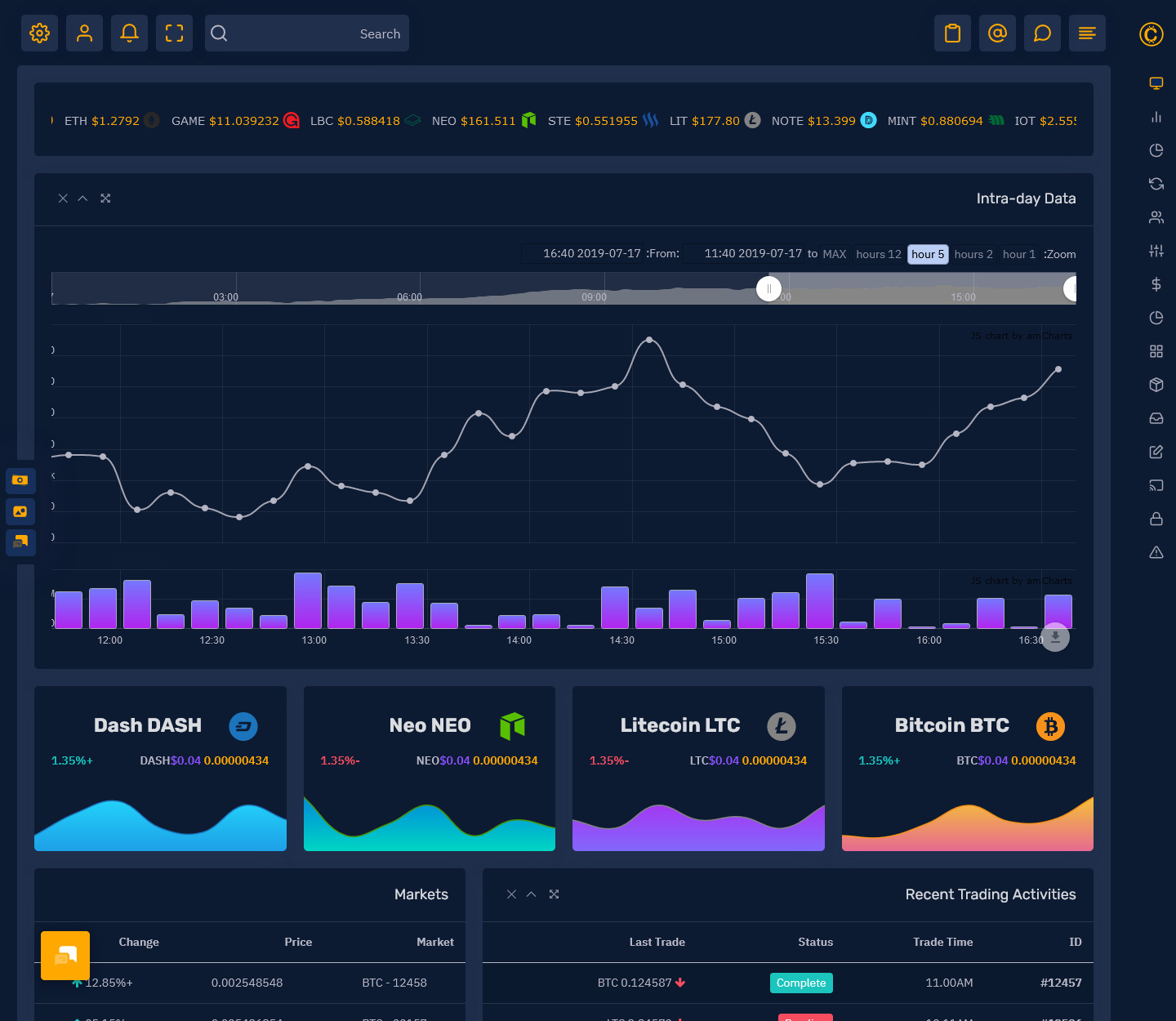The image size is (1176, 1021).
Task: Open the warning triangle icon in right sidebar
Action: [x=1156, y=552]
